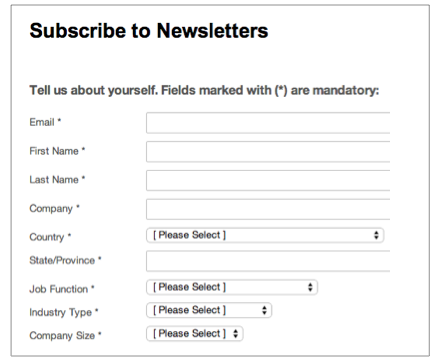
Task: Select the Company text input
Action: point(268,209)
